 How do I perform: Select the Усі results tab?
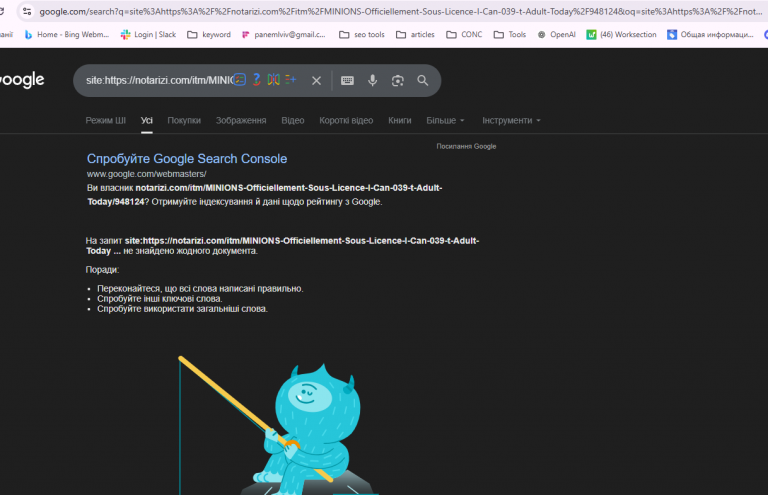147,120
